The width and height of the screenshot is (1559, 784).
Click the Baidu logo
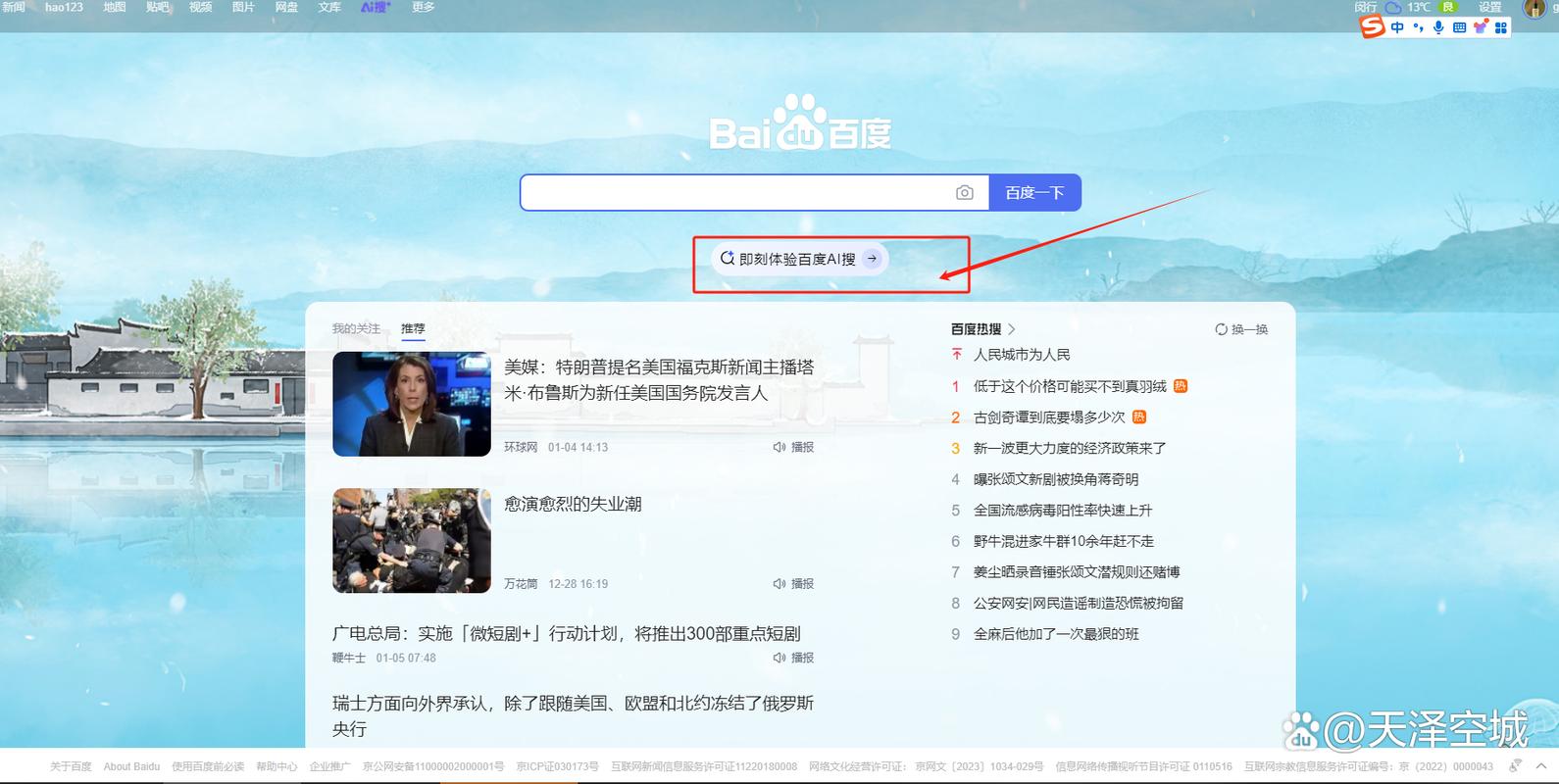800,124
